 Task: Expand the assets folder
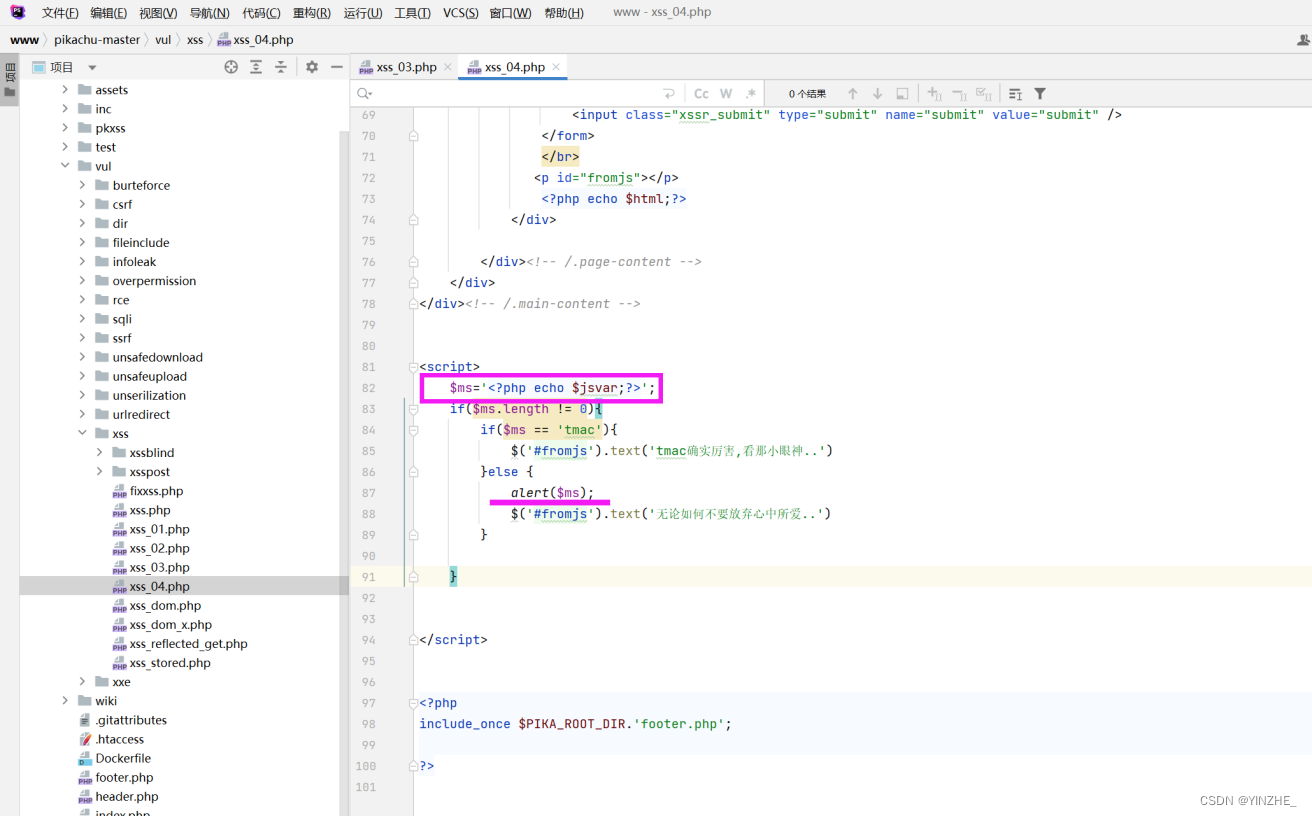click(x=65, y=90)
